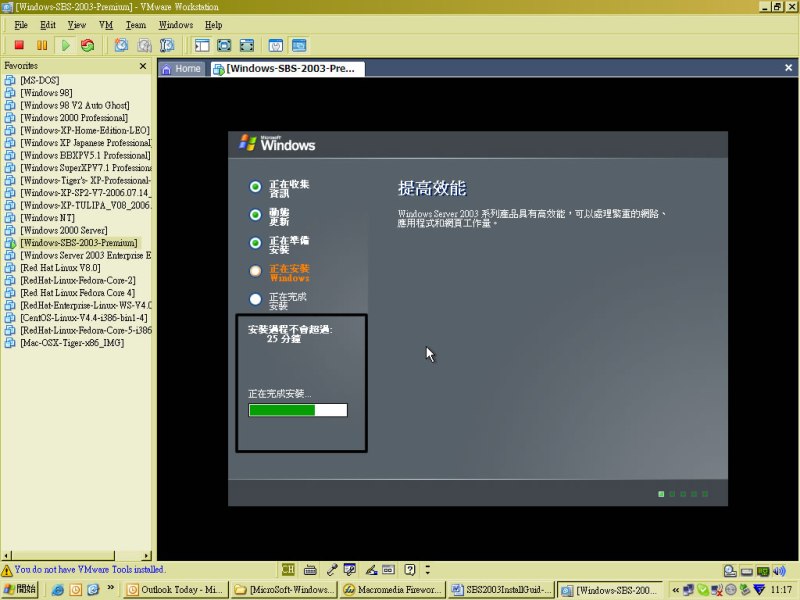Select [Windows-XP-Home-Edition-LEO] favorite
800x600 pixels.
pyautogui.click(x=85, y=130)
